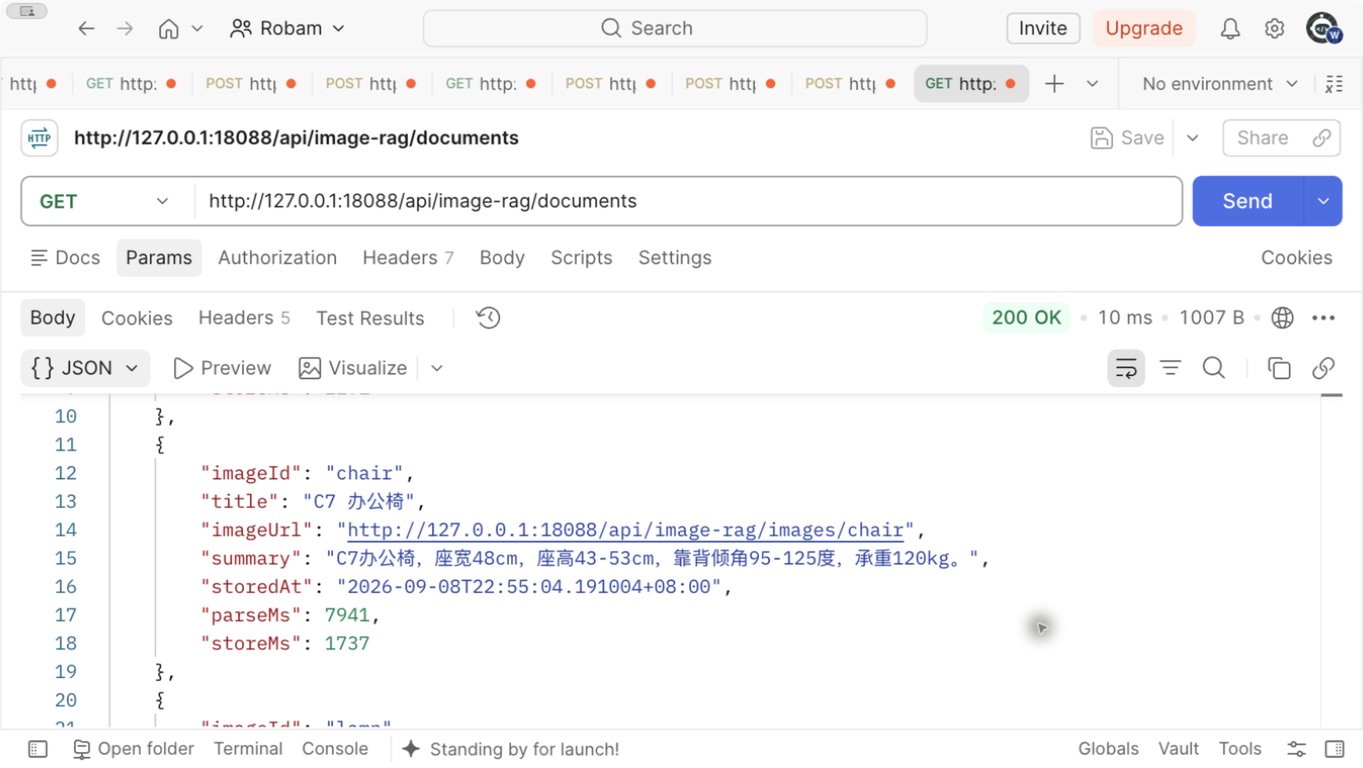Open the request Headers tab
The width and height of the screenshot is (1363, 768).
[408, 258]
